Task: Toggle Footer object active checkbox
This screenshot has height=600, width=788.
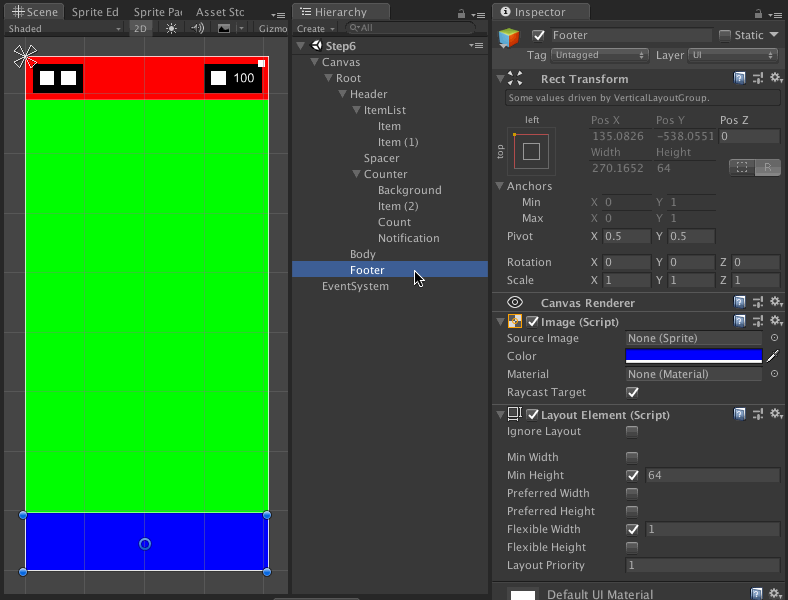Action: click(x=538, y=35)
